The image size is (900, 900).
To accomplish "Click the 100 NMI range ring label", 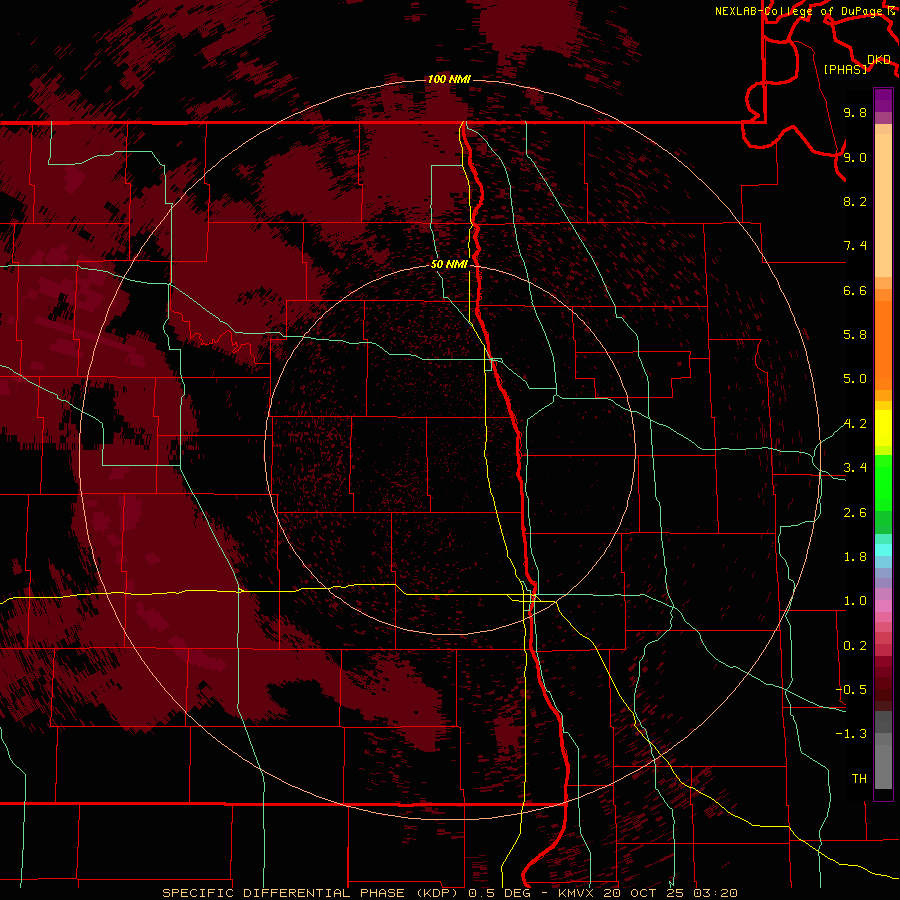I will [x=449, y=79].
